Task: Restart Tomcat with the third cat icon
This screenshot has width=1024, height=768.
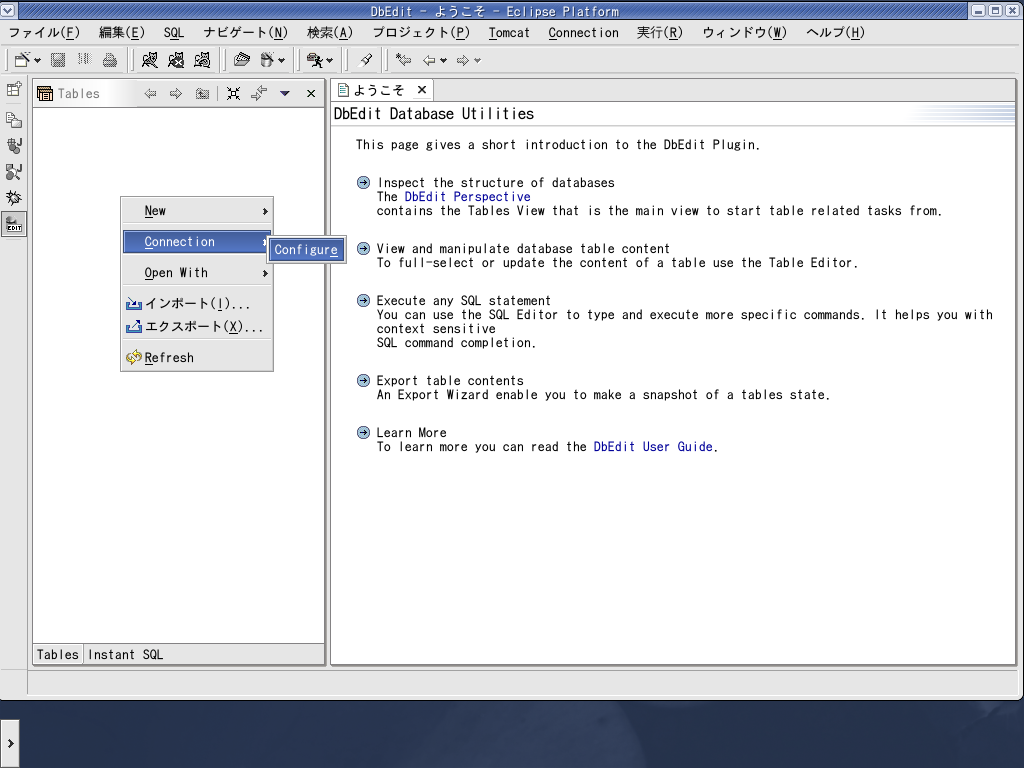Action: 202,60
